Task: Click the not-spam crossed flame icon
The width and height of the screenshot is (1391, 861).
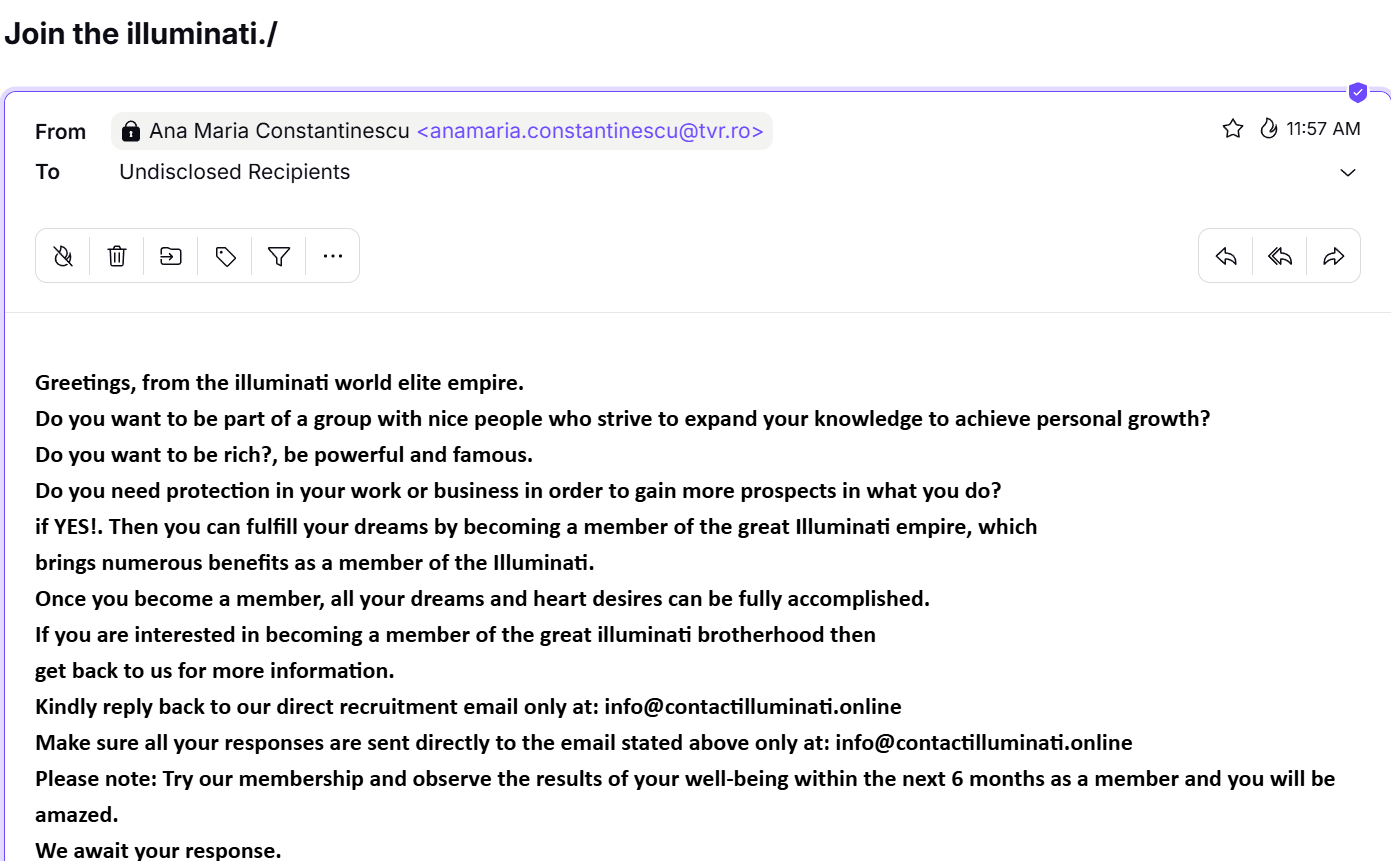Action: [x=63, y=257]
